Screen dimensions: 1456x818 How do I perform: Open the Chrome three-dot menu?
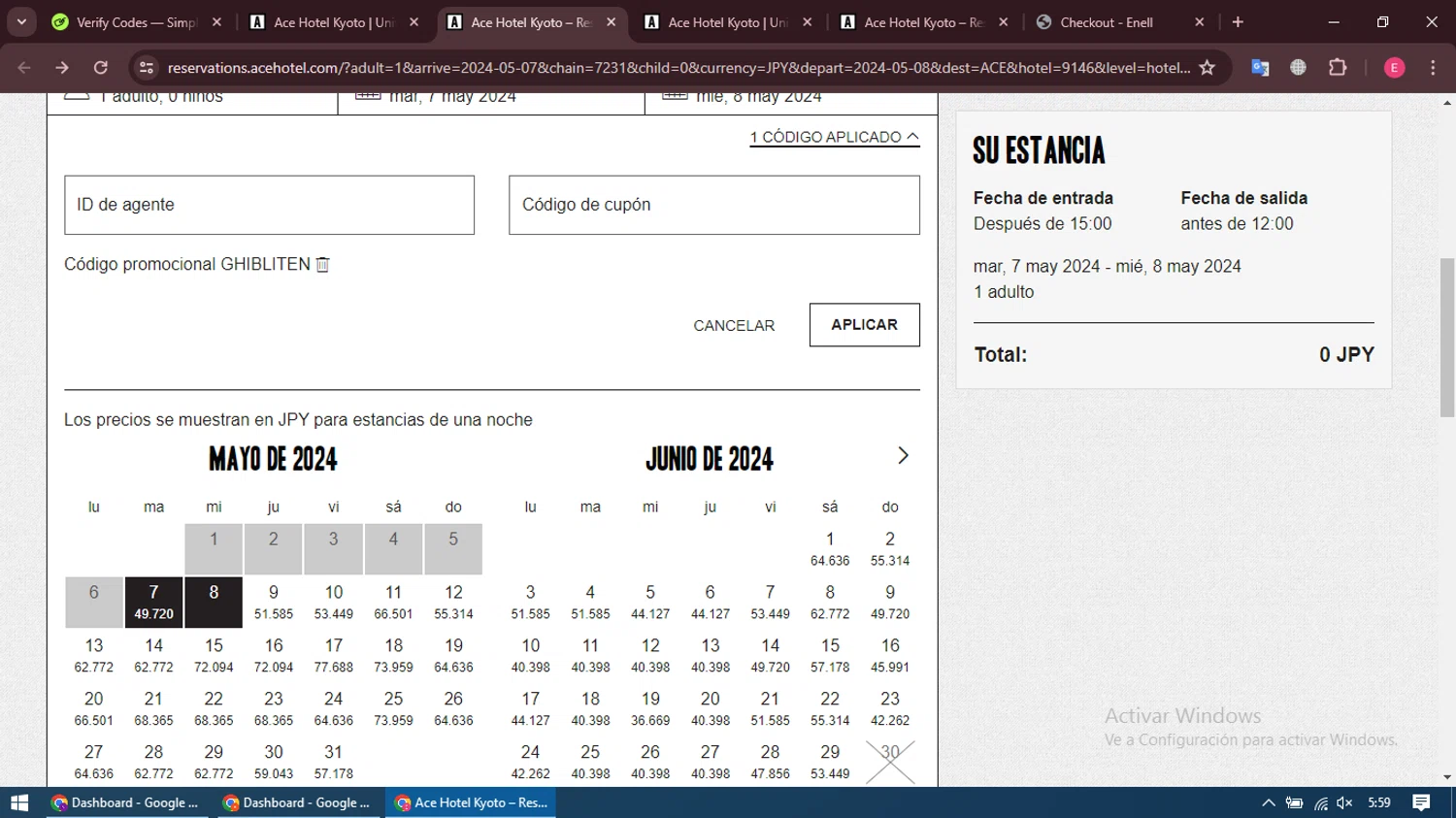(x=1433, y=67)
